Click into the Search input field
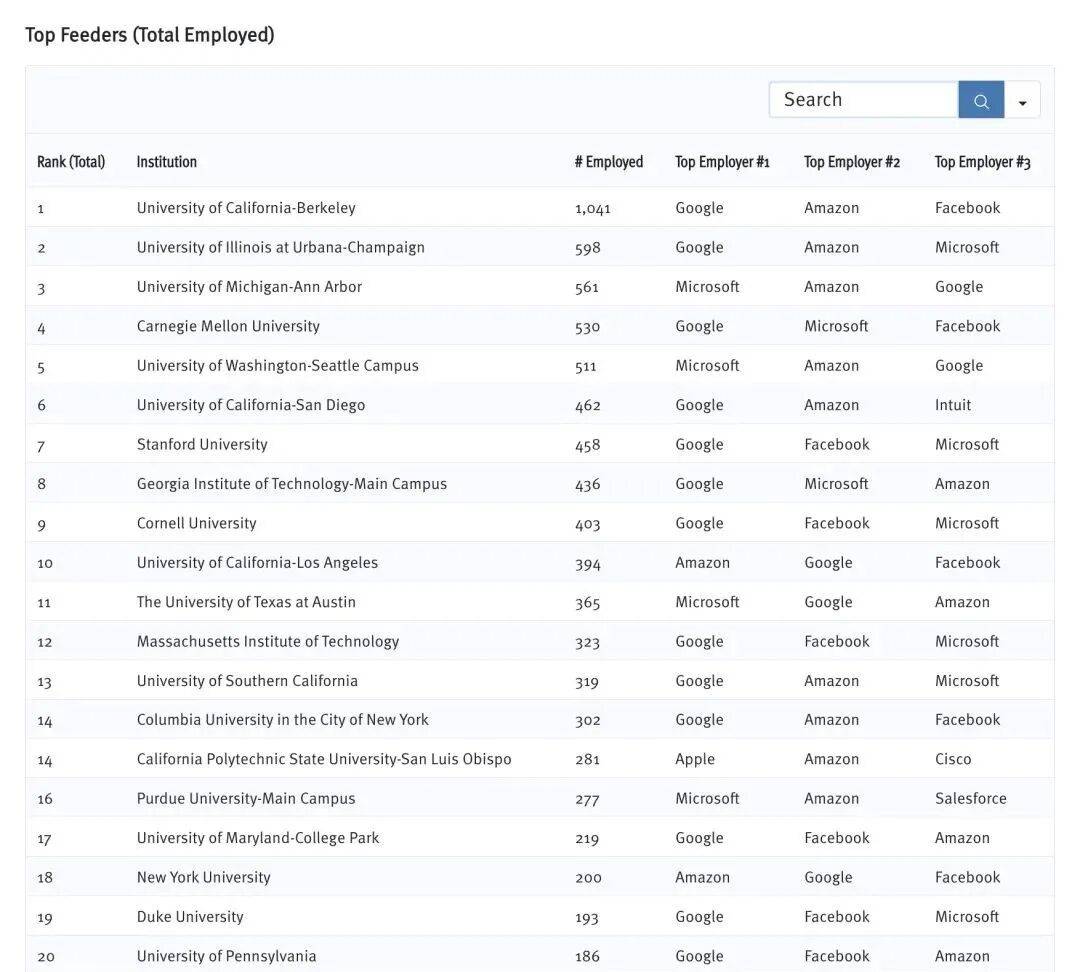Screen dimensions: 1080x972 [x=863, y=100]
